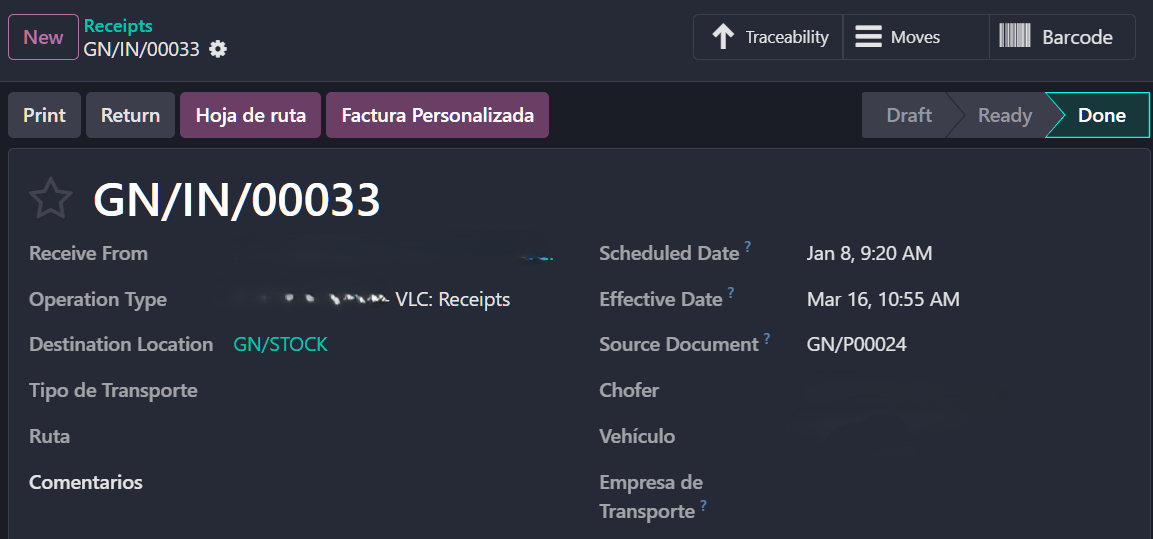Screen dimensions: 1153x539
Task: Open Factura Personalizada
Action: [437, 115]
